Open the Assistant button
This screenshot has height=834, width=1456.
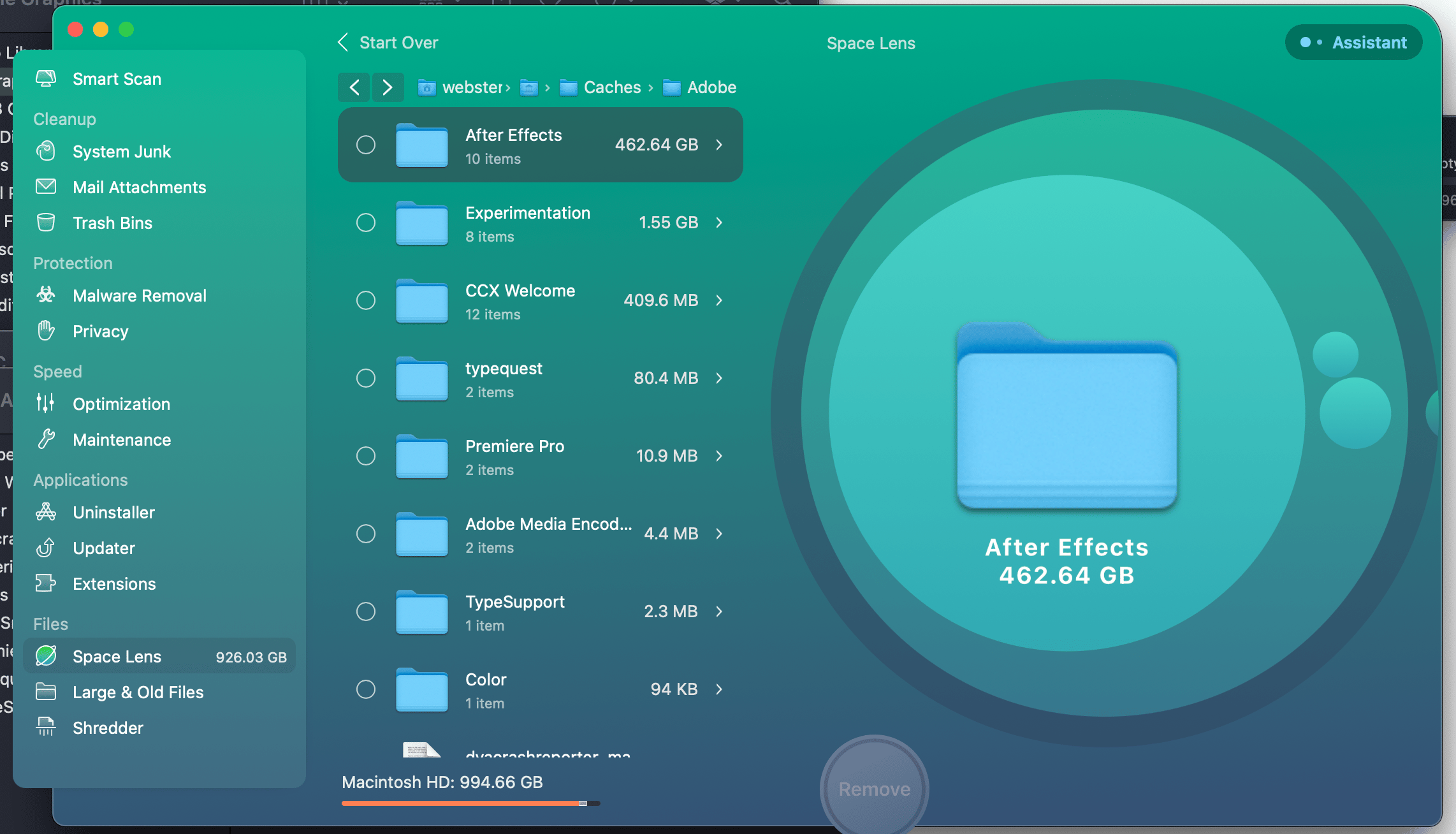(1354, 43)
